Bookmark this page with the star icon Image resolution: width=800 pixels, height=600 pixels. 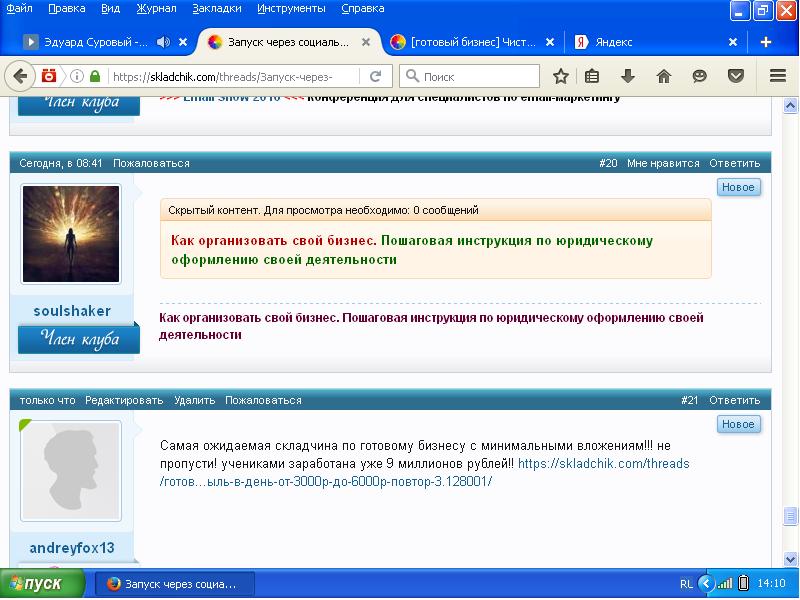561,77
